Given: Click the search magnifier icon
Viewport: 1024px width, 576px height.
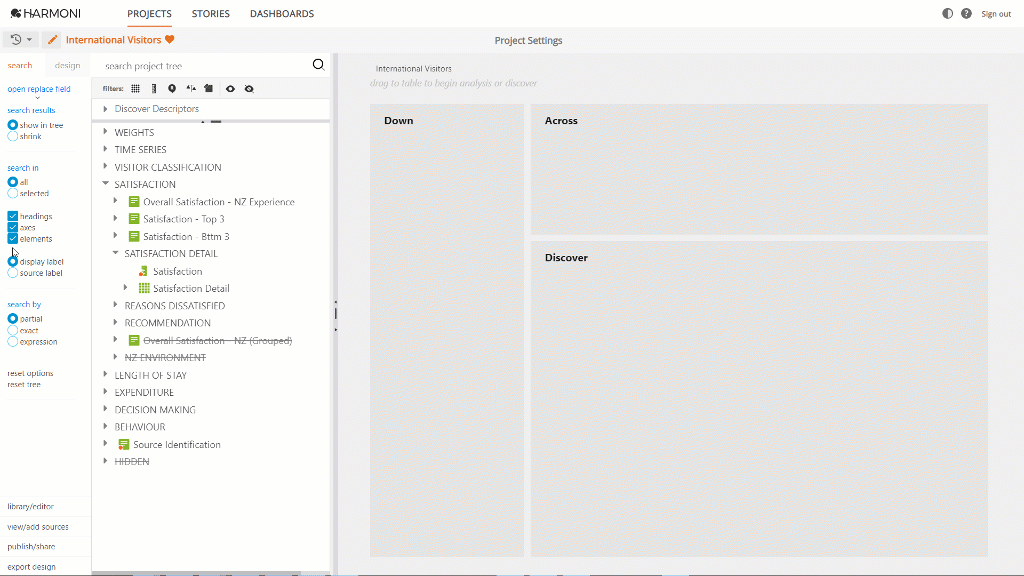Looking at the screenshot, I should (x=318, y=65).
